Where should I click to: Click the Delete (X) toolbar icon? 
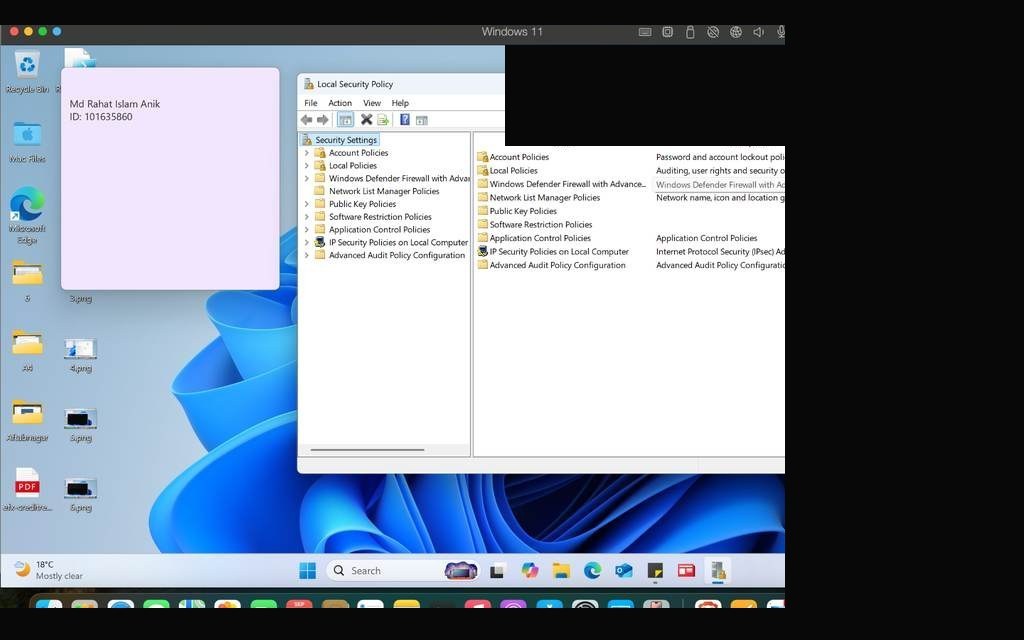click(x=366, y=120)
